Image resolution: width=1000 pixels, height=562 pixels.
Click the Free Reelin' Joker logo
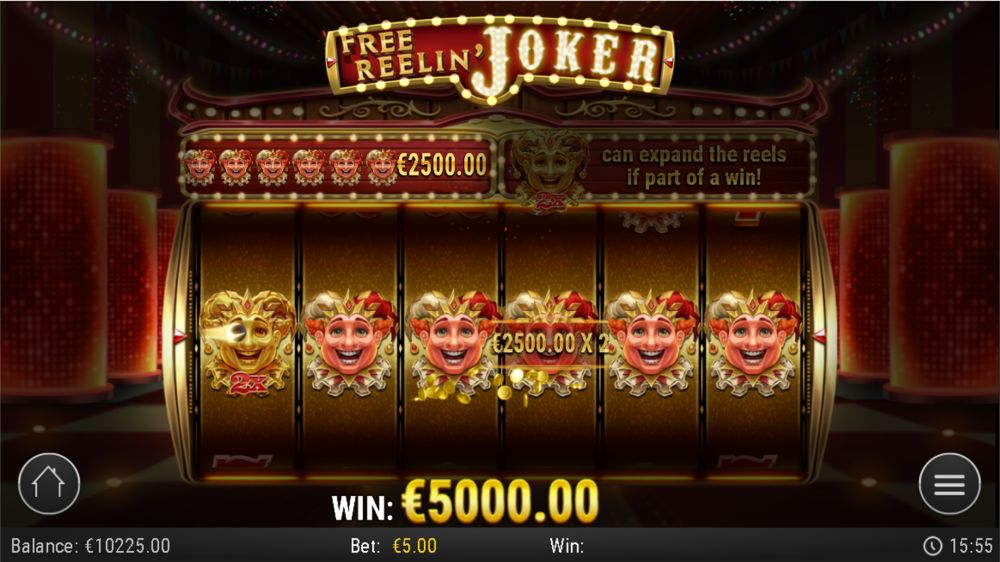[499, 59]
